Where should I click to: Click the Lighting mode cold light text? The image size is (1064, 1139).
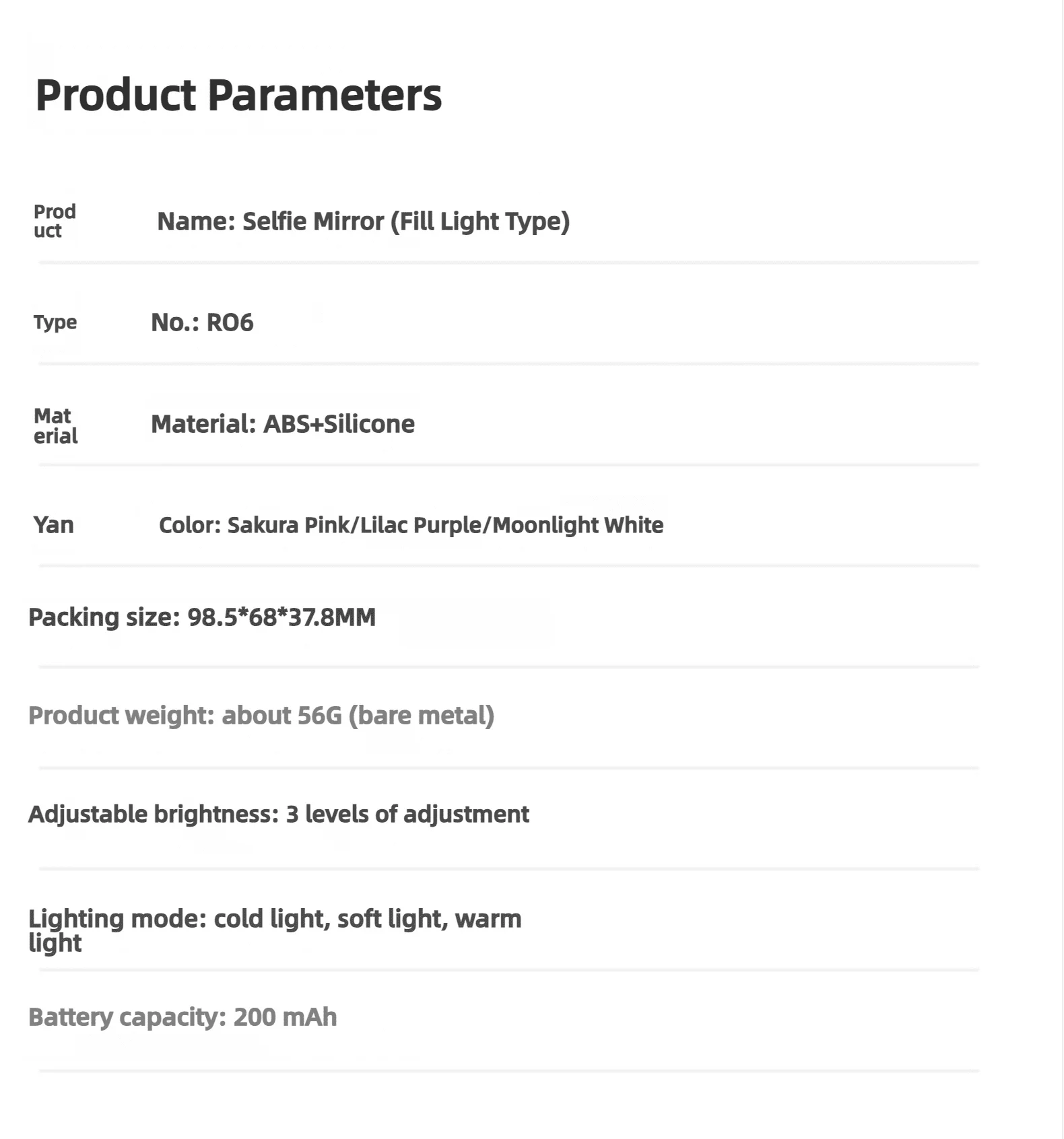pos(275,919)
